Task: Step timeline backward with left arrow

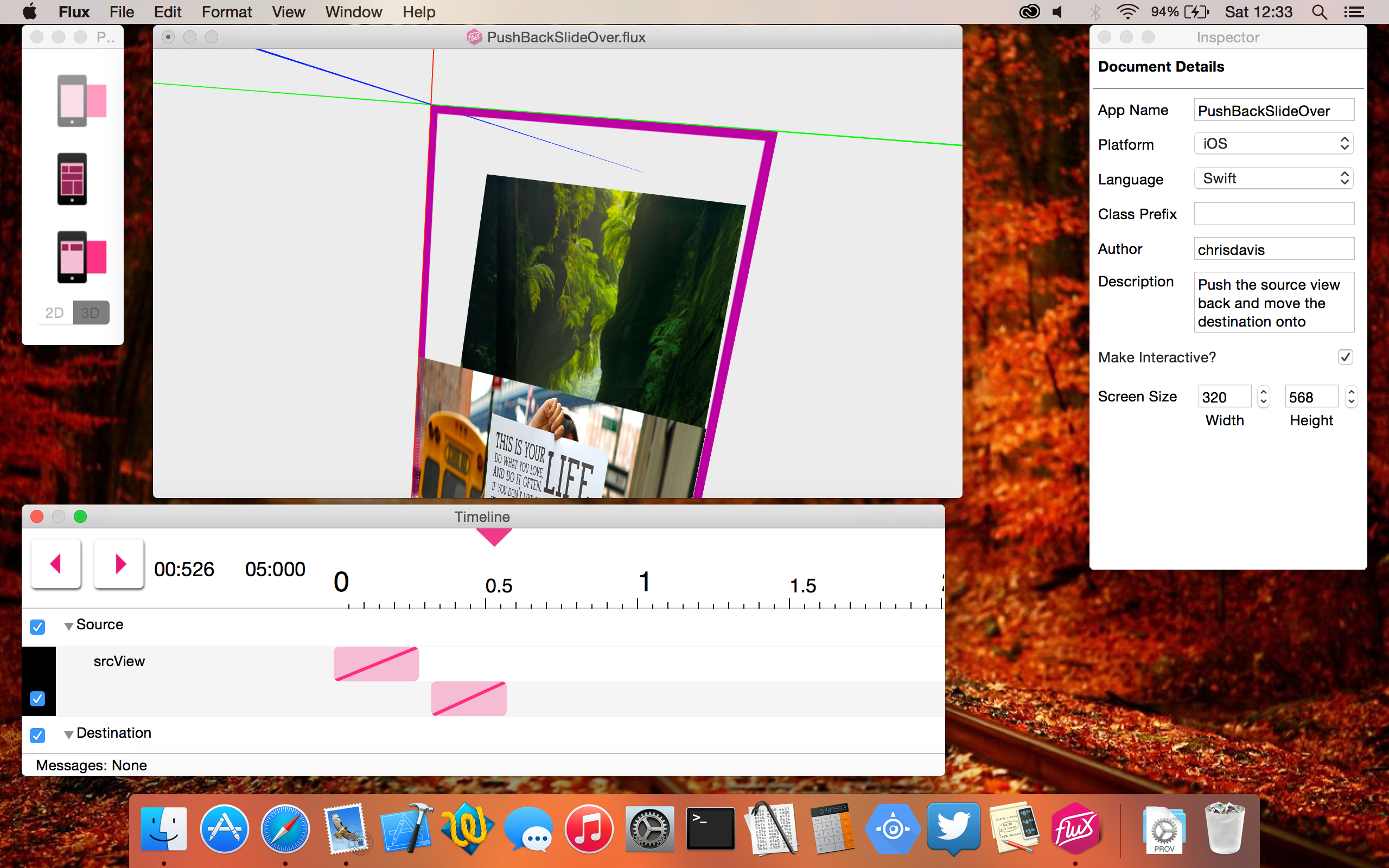Action: (56, 564)
